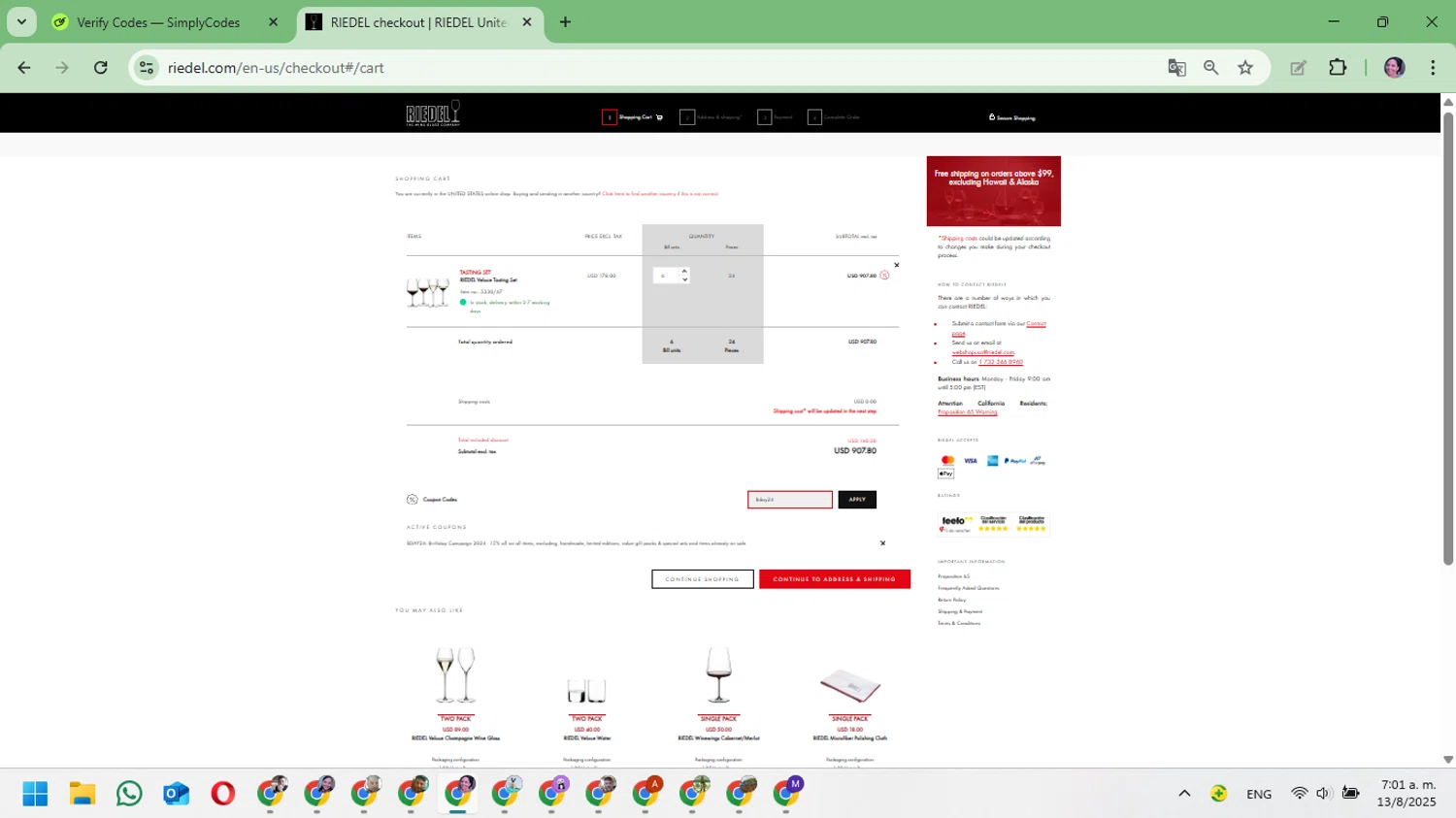The image size is (1456, 818).
Task: Apply the coupon code
Action: [857, 500]
